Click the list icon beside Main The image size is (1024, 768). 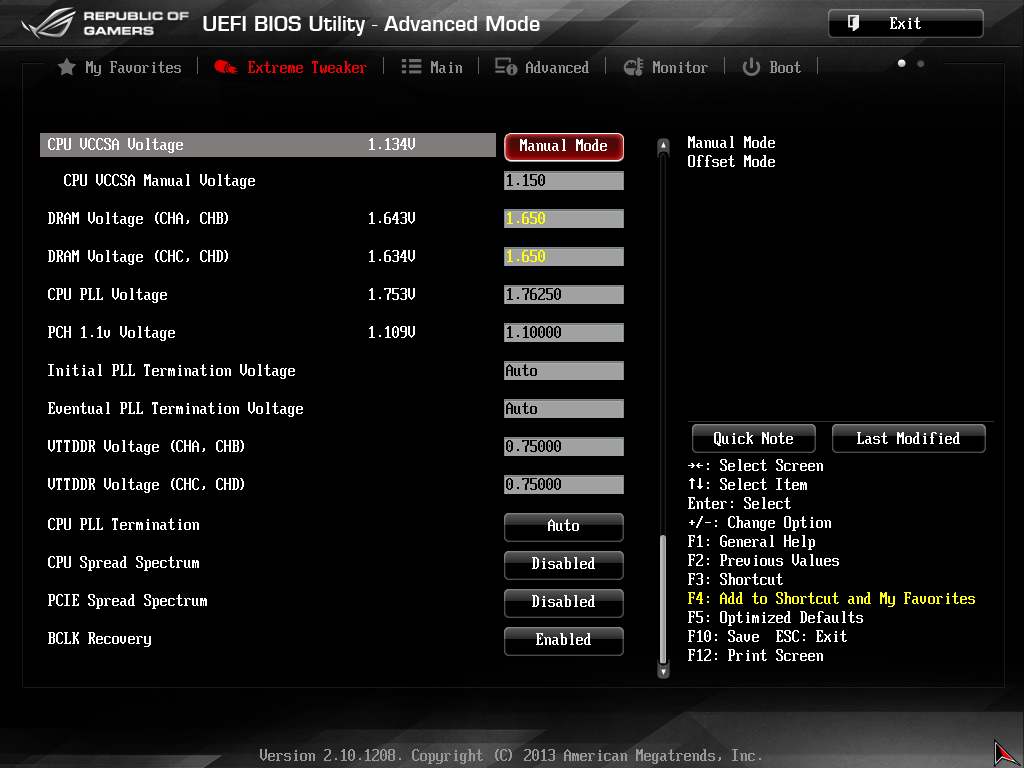click(x=411, y=67)
